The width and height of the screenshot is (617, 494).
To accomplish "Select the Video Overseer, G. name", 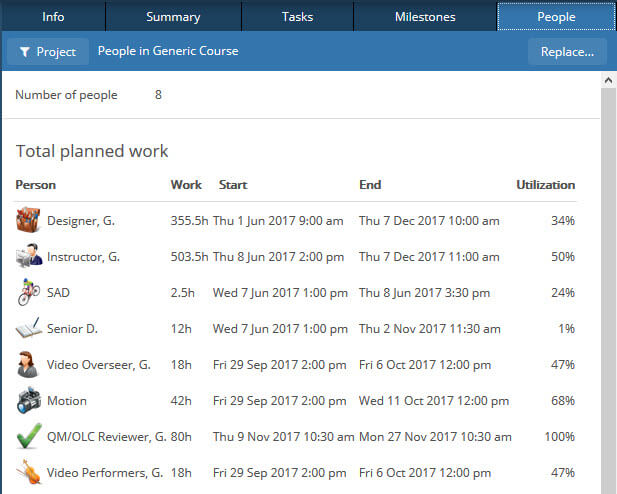I will click(x=99, y=365).
